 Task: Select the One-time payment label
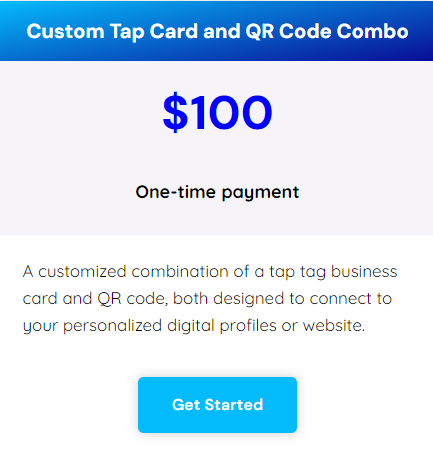point(217,192)
